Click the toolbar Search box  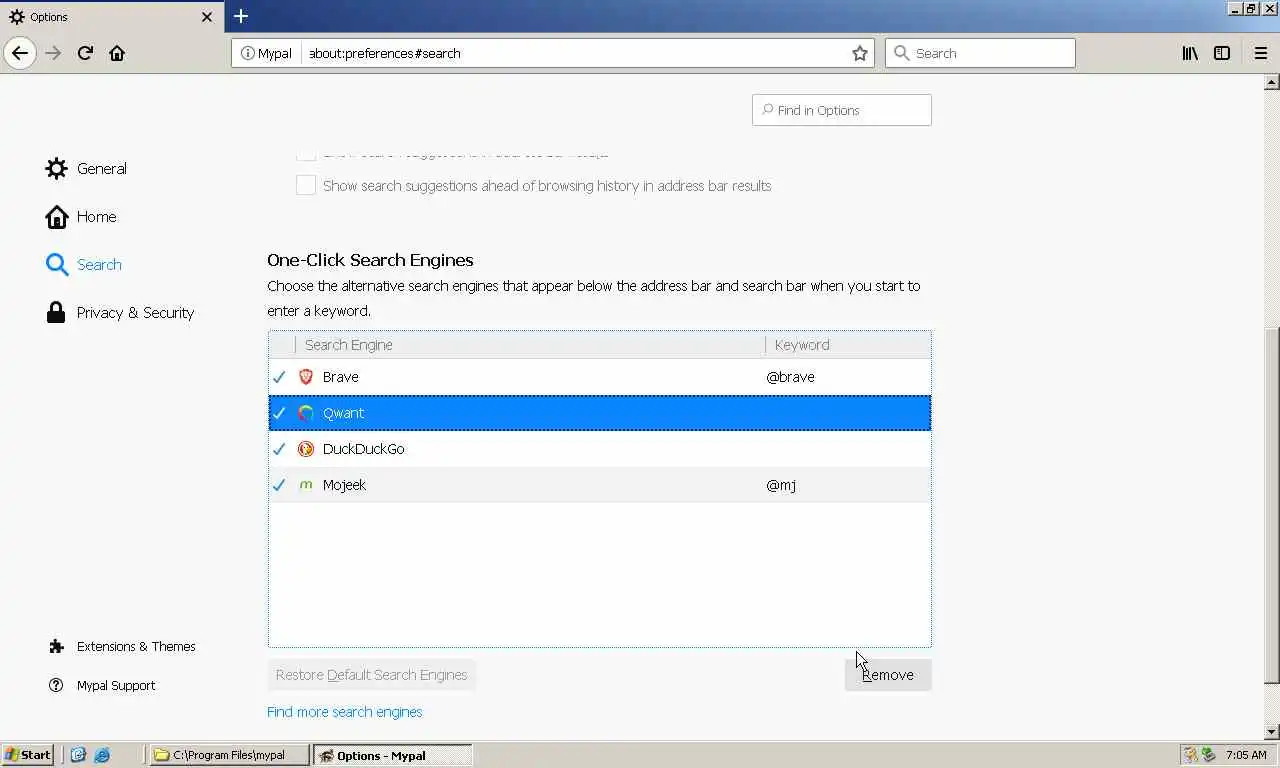point(980,53)
